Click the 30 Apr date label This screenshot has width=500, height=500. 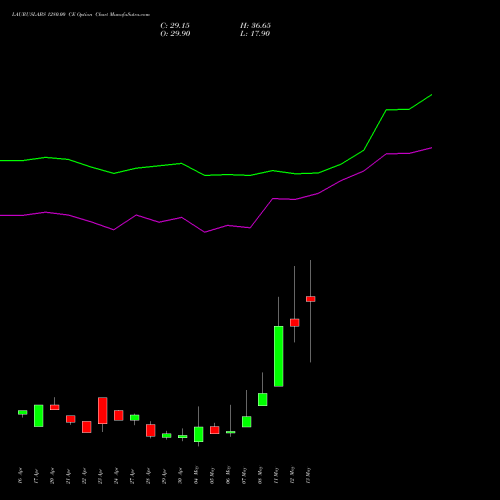[180, 476]
